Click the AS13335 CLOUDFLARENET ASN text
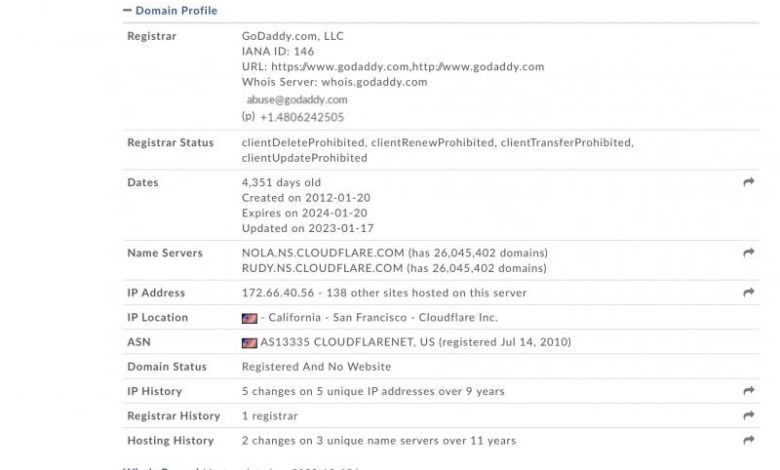The height and width of the screenshot is (470, 780). point(347,342)
